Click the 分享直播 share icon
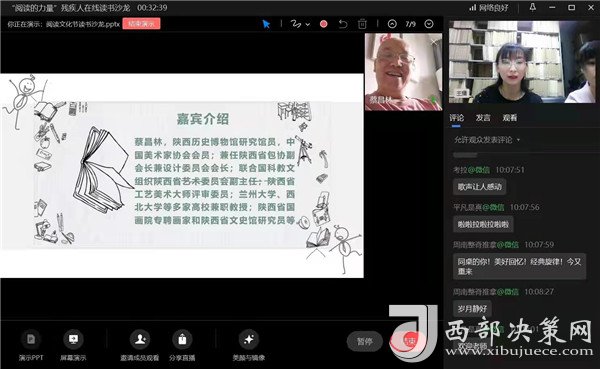 [182, 345]
